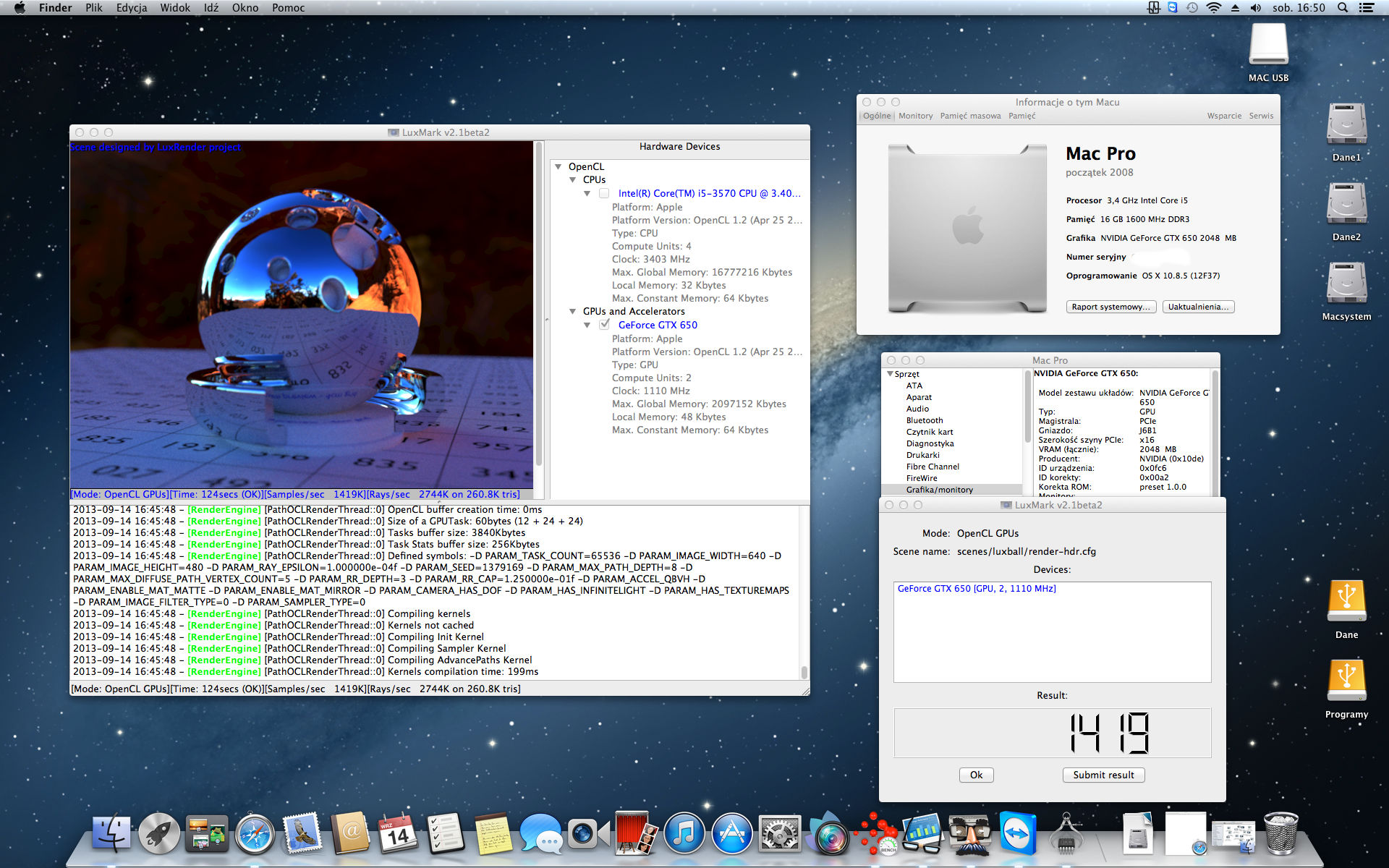Viewport: 1389px width, 868px height.
Task: Open Messages speech bubble icon
Action: pos(541,833)
